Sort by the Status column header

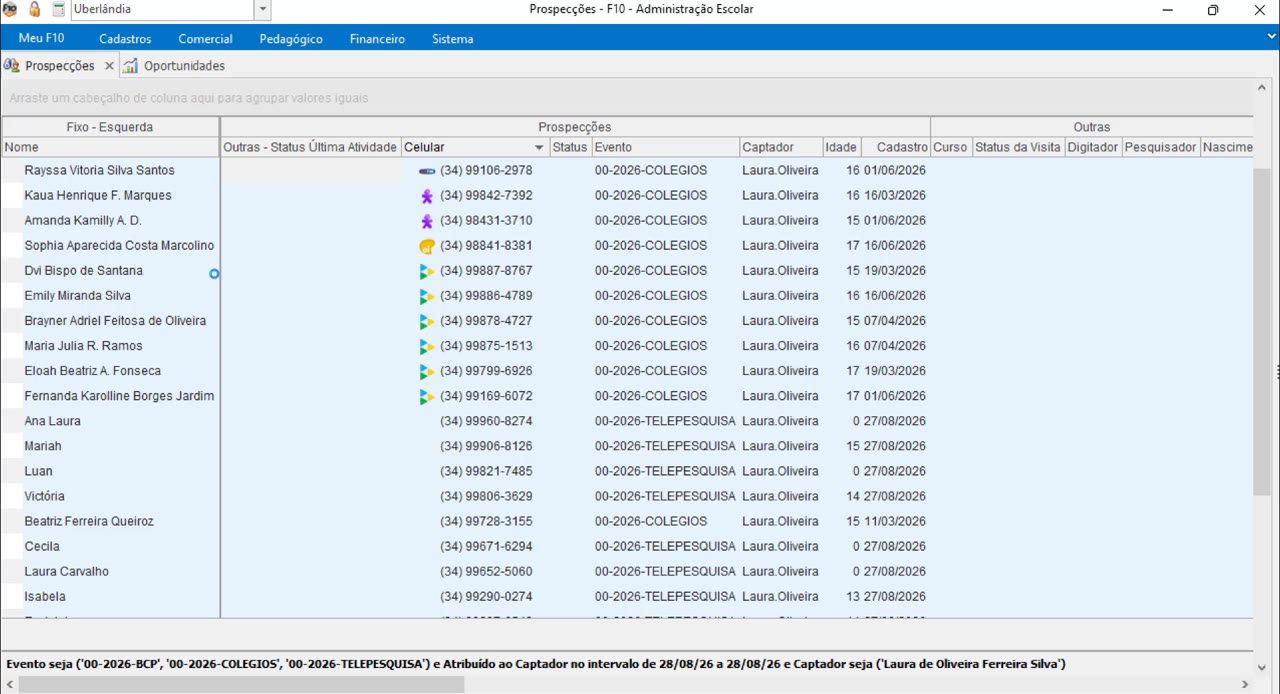click(569, 147)
